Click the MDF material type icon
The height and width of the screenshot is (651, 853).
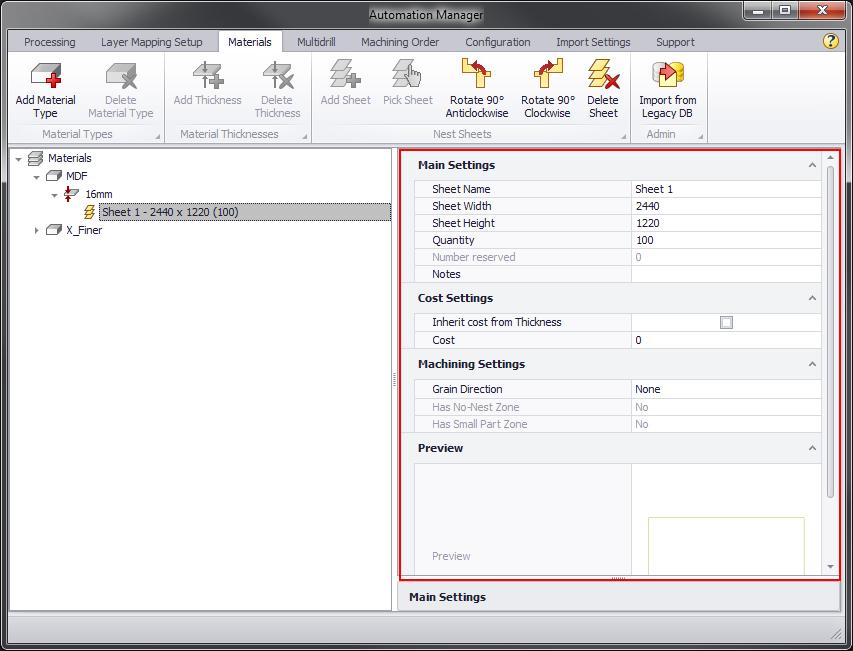[54, 176]
